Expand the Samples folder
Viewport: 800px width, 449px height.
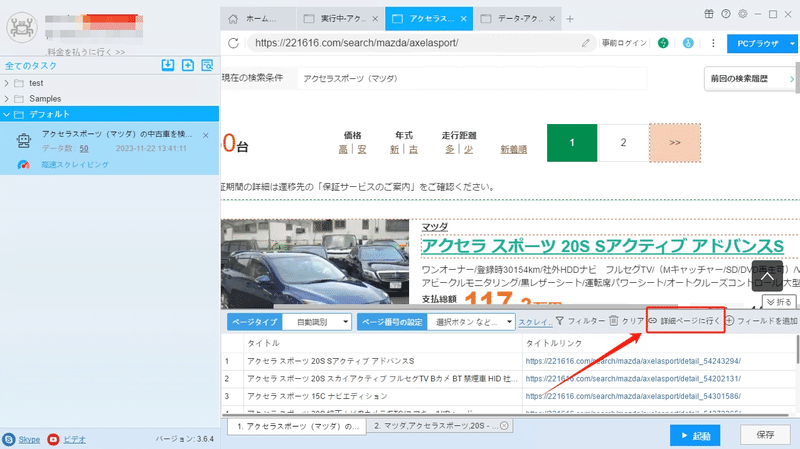pos(7,98)
